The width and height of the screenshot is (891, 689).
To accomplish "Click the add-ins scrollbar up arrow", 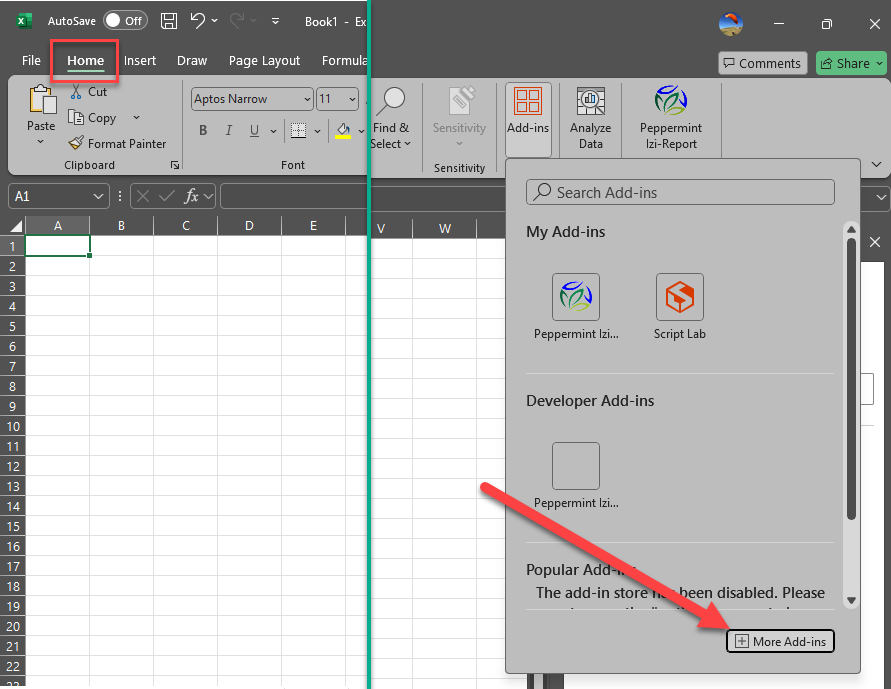I will tap(851, 229).
